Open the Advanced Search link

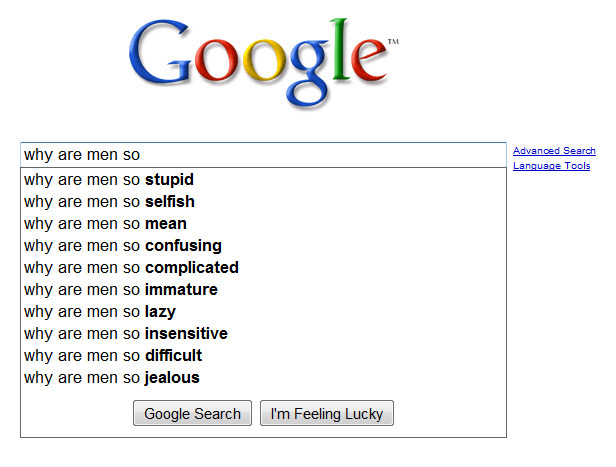point(554,151)
